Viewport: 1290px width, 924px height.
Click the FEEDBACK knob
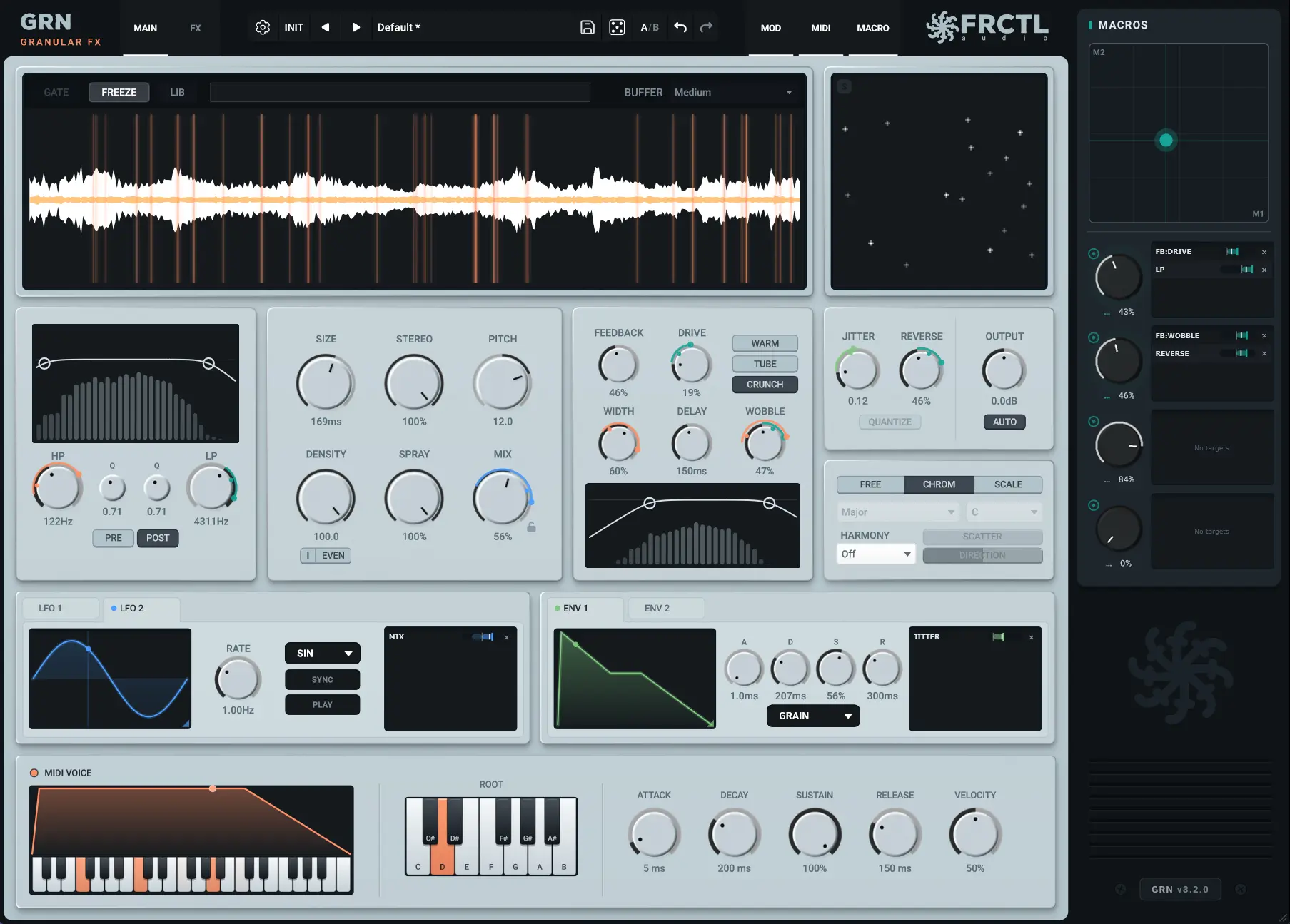618,365
